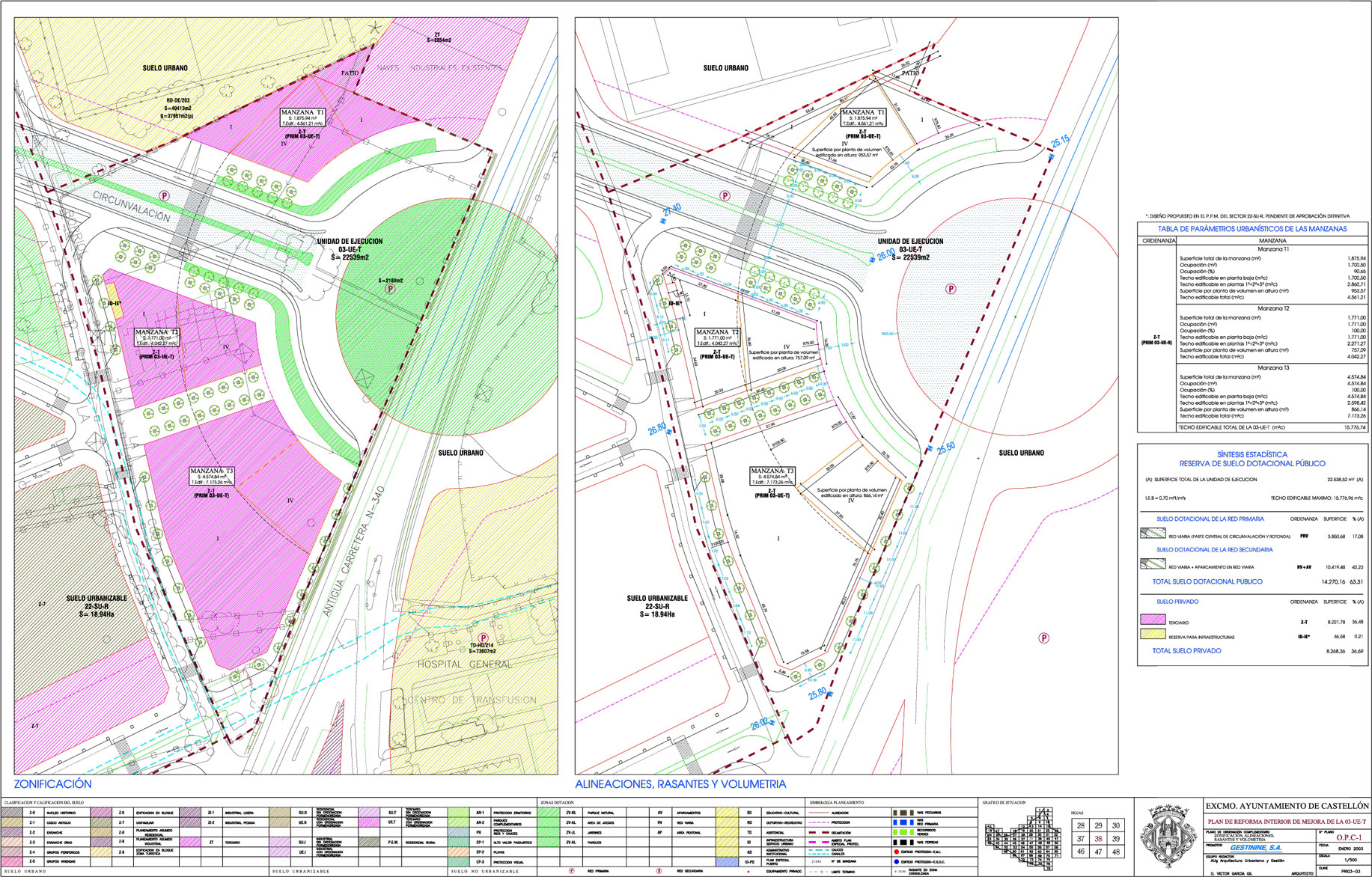The width and height of the screenshot is (1372, 877).
Task: Click the Reserva para Infraestructuras yellow swatch
Action: (1153, 635)
